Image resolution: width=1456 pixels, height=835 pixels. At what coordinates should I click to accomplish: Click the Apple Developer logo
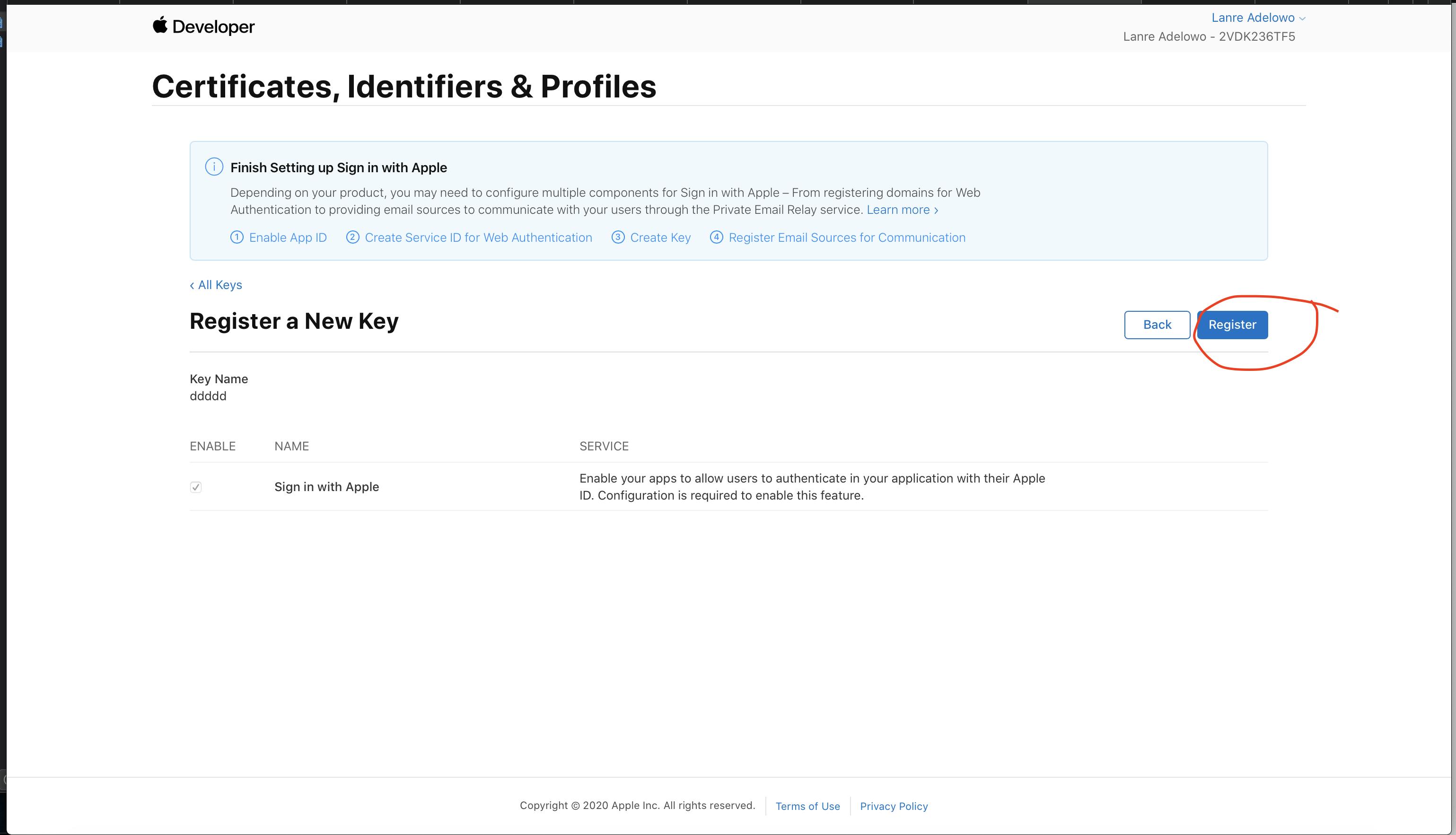point(203,26)
